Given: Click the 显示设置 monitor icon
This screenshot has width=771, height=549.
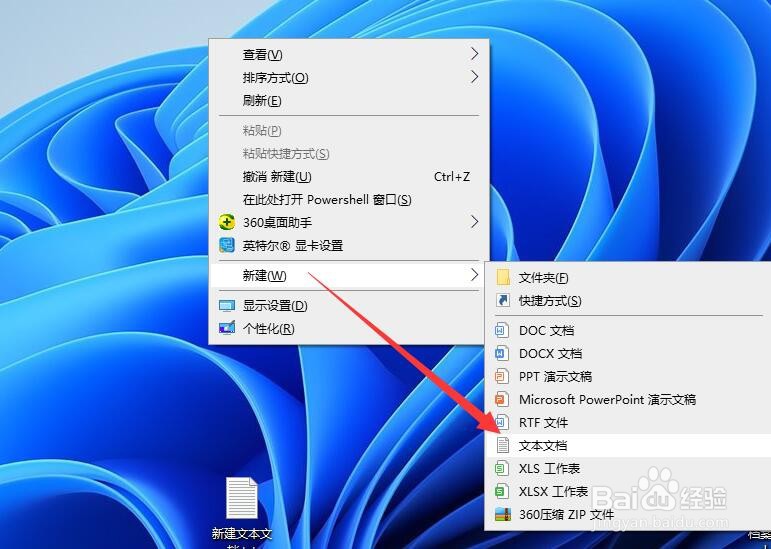Looking at the screenshot, I should pyautogui.click(x=227, y=306).
